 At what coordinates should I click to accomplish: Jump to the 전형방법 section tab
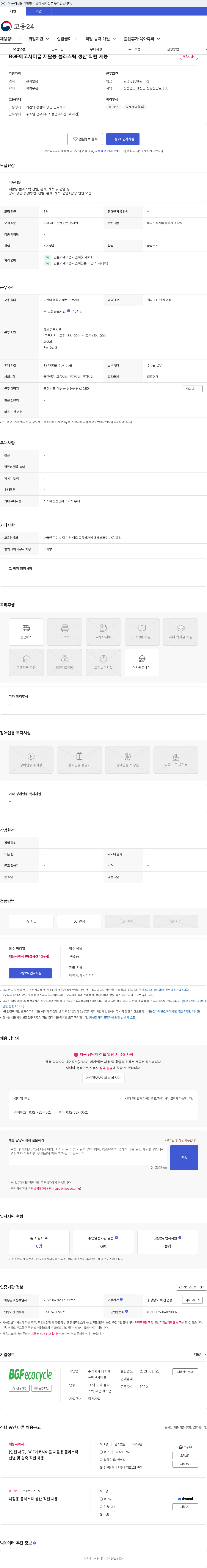[173, 49]
